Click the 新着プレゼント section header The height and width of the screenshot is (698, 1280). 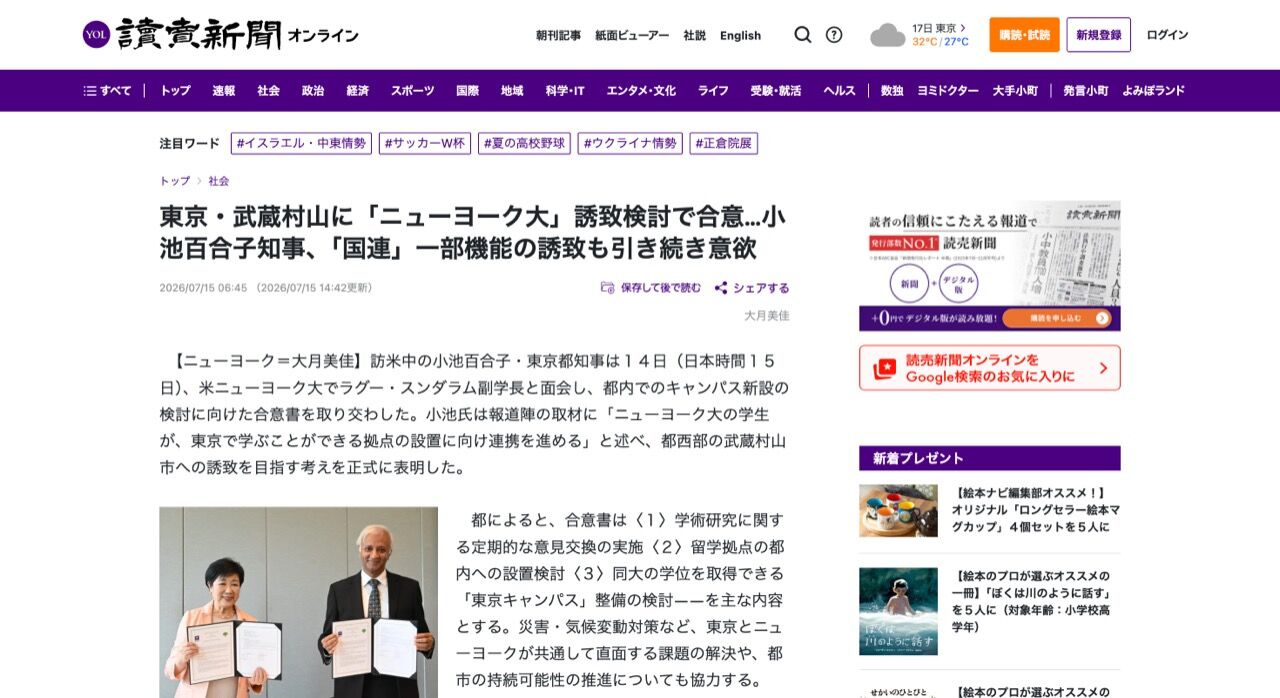coord(989,458)
